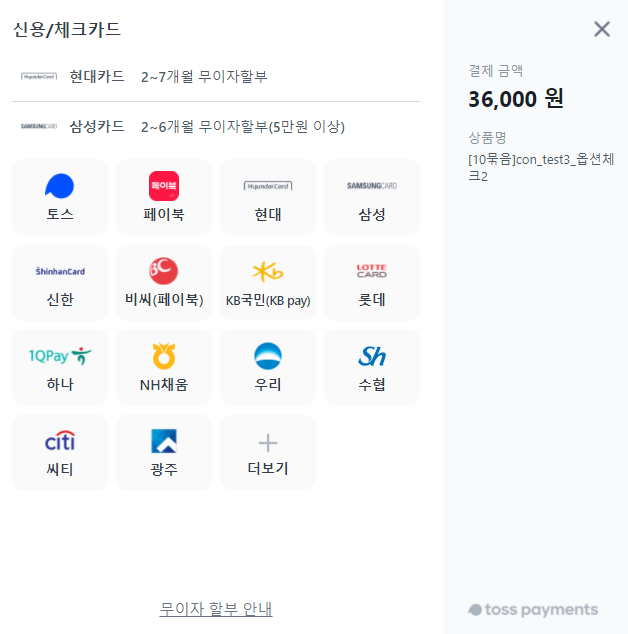
Task: Pick the Sh 수협 card logo
Action: click(x=372, y=356)
